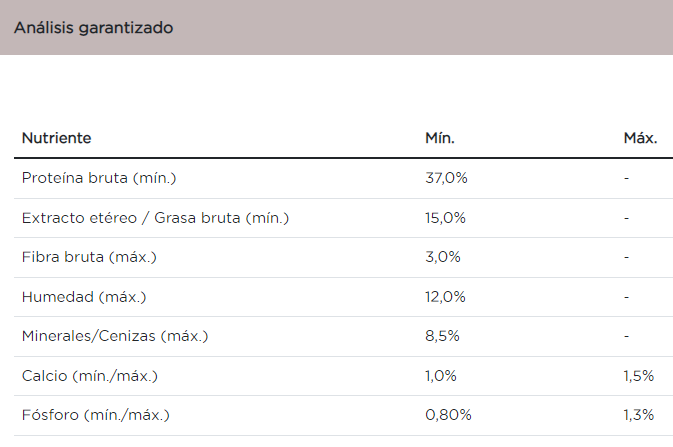The image size is (673, 447).
Task: Select Extracto etéreo / Grasa bruta label
Action: click(x=156, y=217)
